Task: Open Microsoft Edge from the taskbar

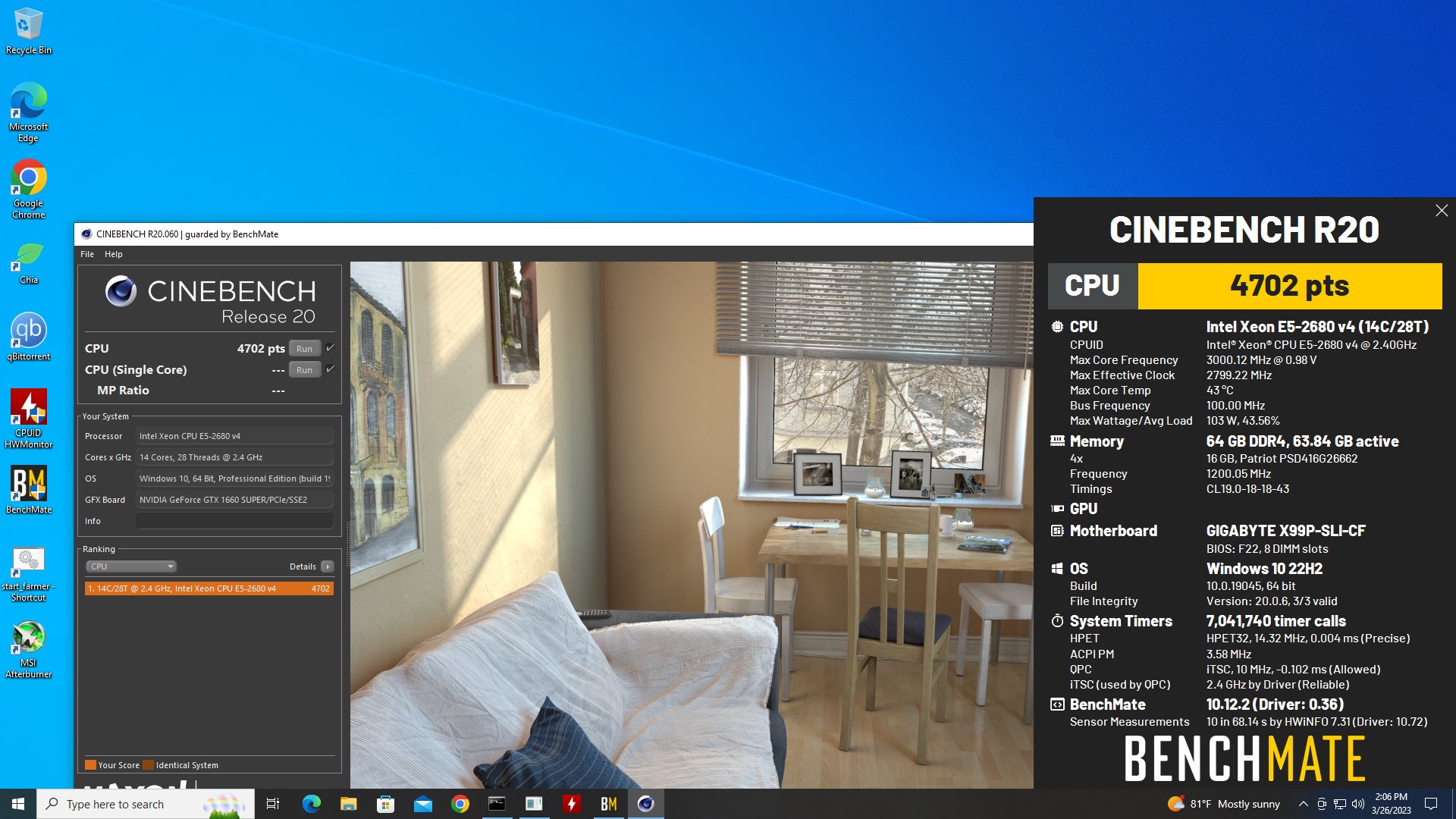Action: [x=311, y=804]
